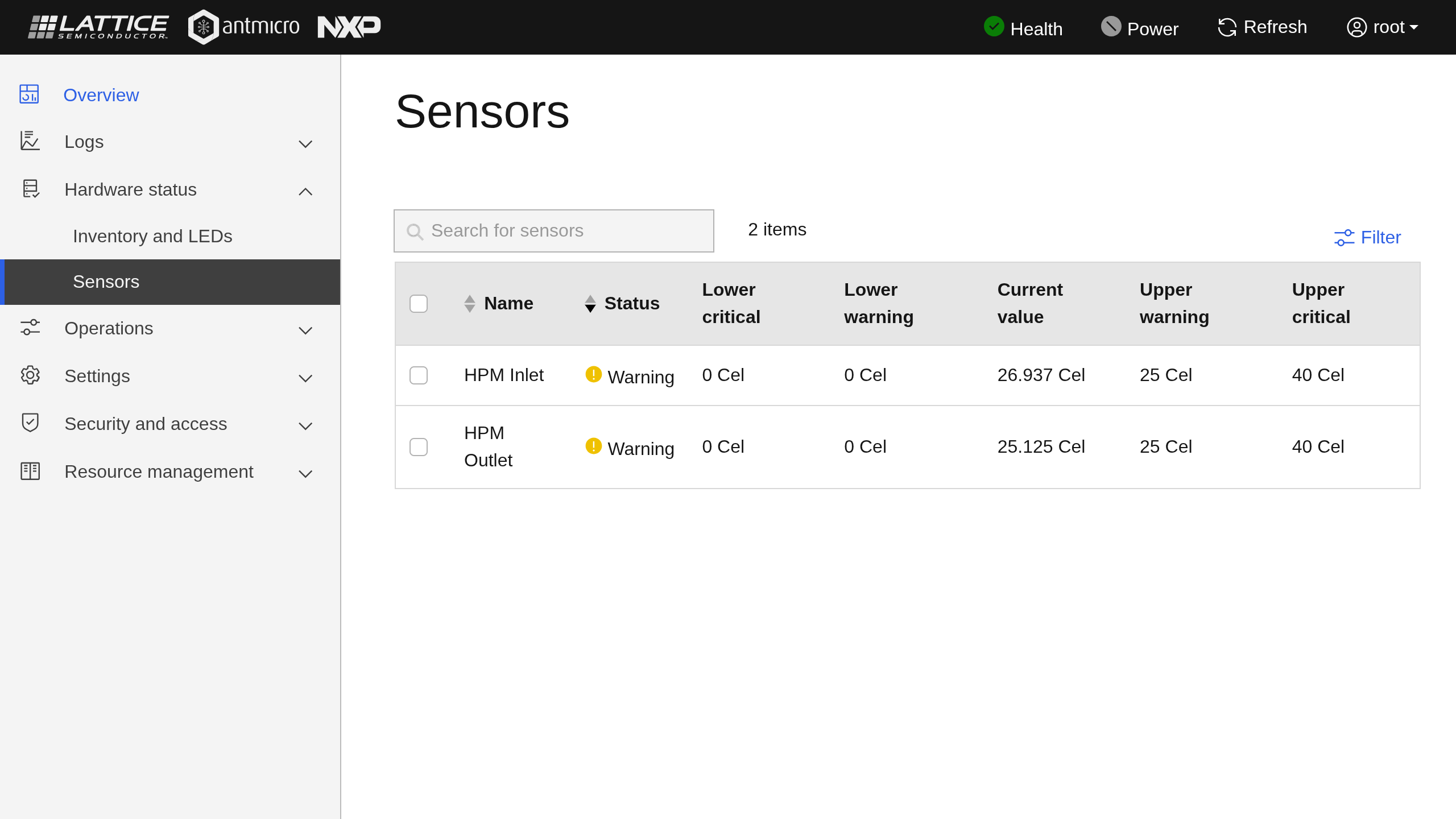Open the Filter options

point(1367,237)
